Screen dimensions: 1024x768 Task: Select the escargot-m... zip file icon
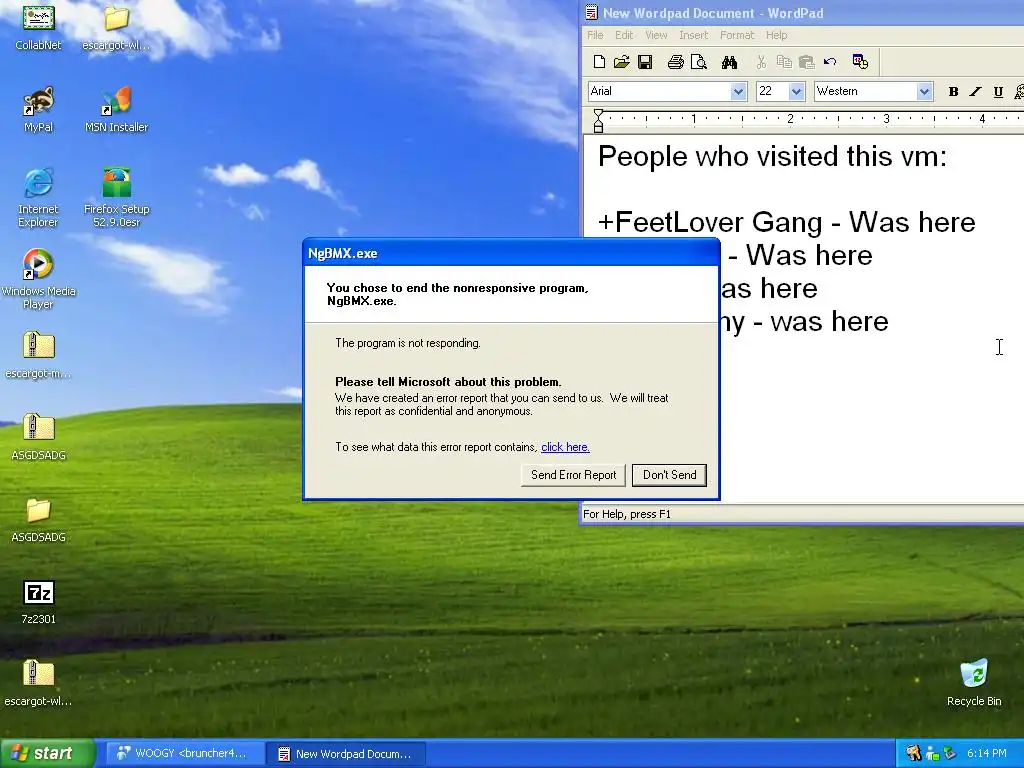pos(38,355)
